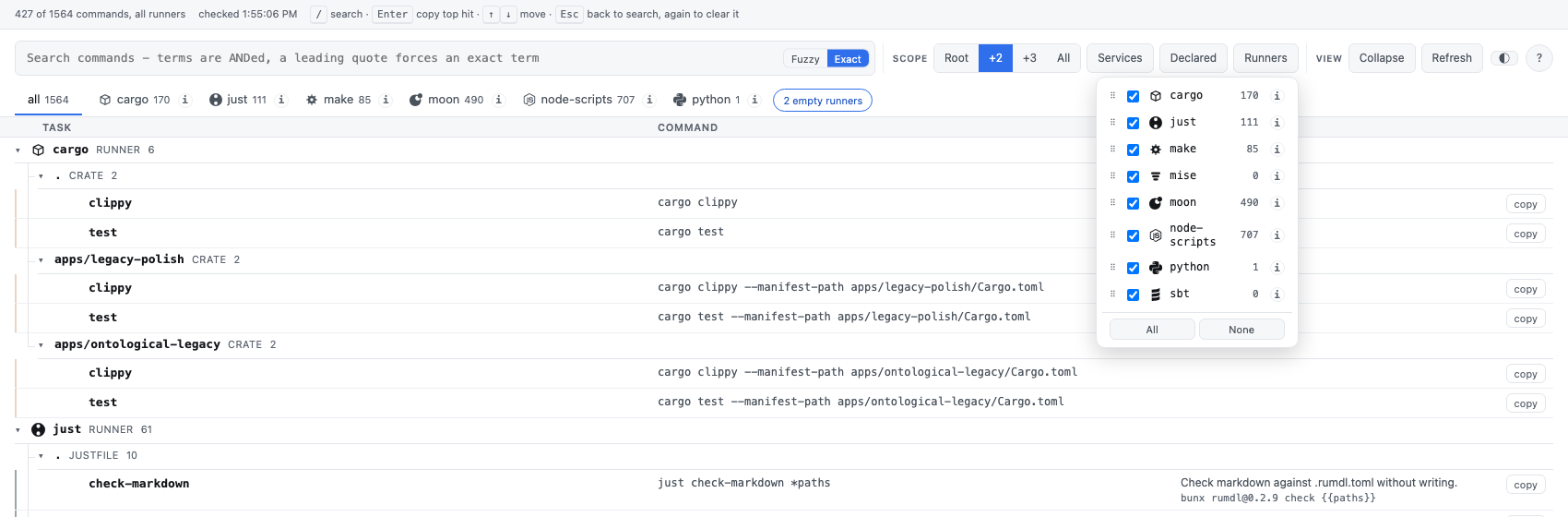Select None in the runners popup
1568x517 pixels.
click(x=1241, y=330)
